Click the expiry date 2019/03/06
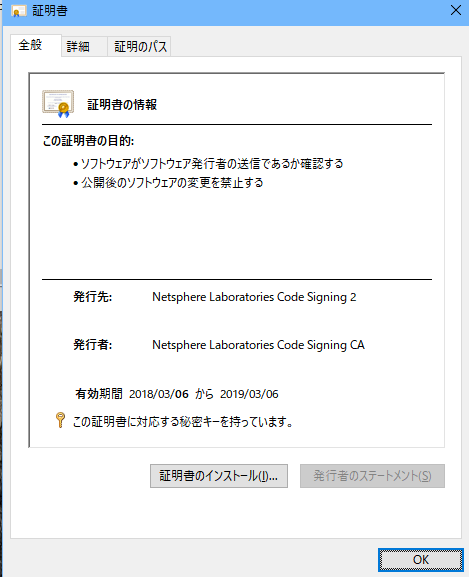The height and width of the screenshot is (577, 469). [x=249, y=394]
